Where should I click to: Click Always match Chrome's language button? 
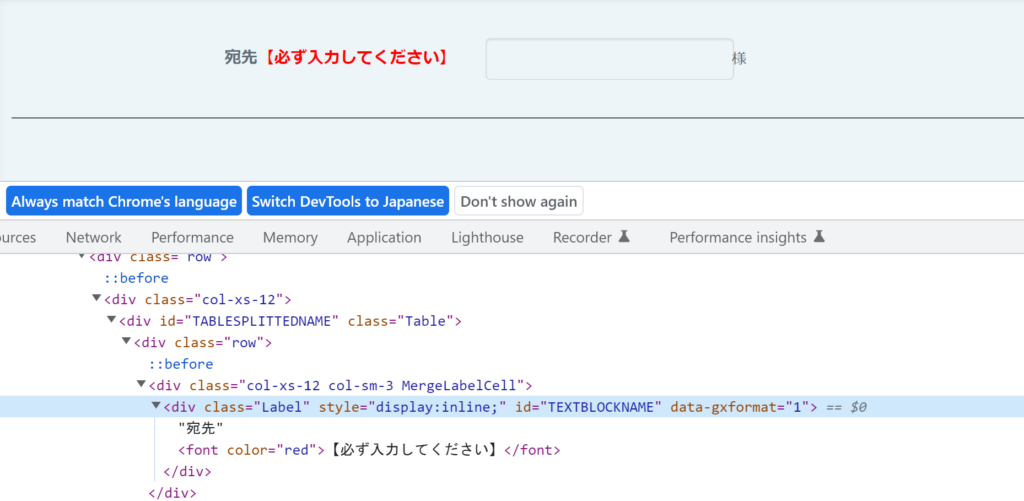click(124, 201)
